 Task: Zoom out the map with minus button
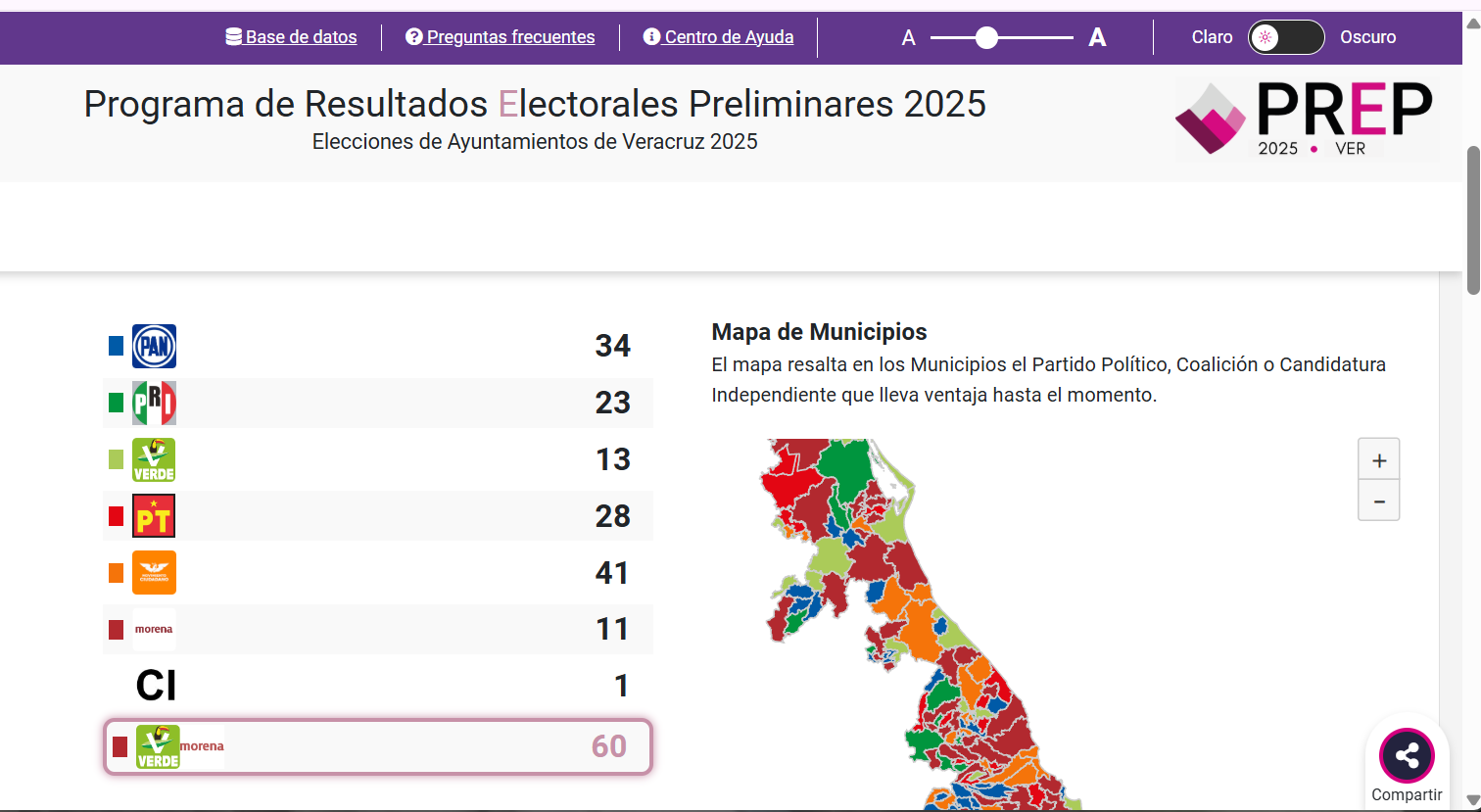[x=1378, y=502]
